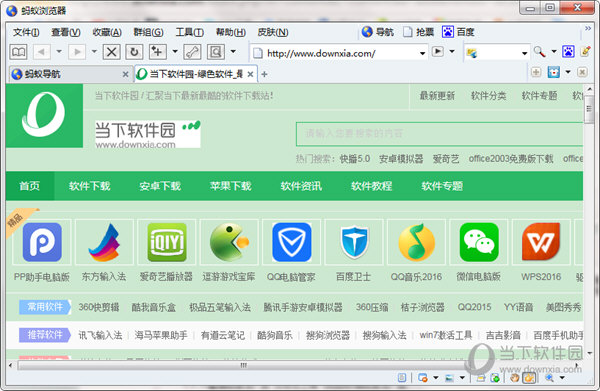Open the 查看(V) menu

66,32
